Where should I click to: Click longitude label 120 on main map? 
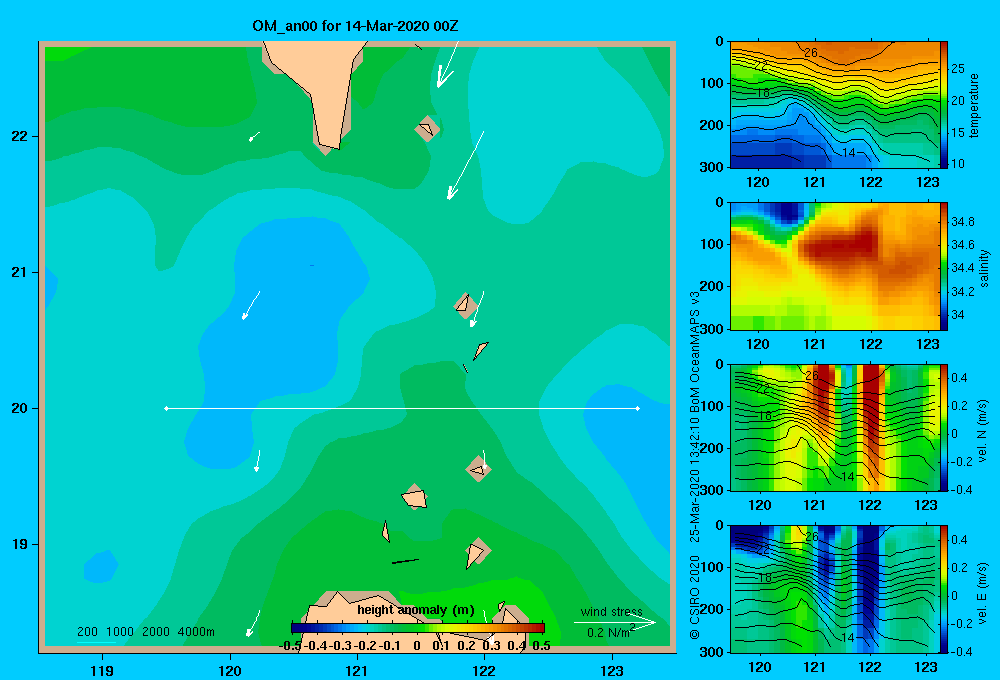tap(230, 670)
